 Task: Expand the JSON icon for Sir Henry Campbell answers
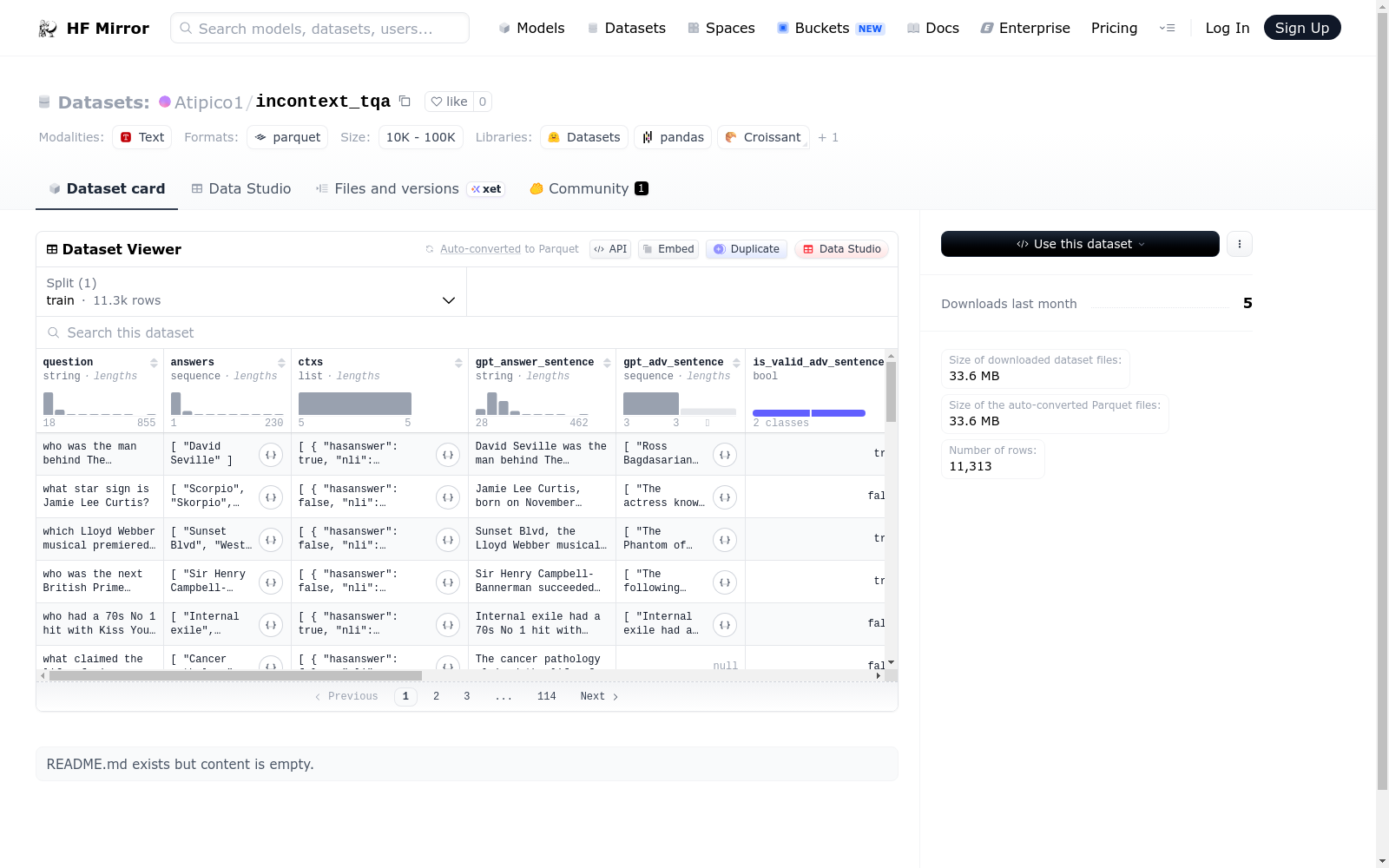coord(271,582)
